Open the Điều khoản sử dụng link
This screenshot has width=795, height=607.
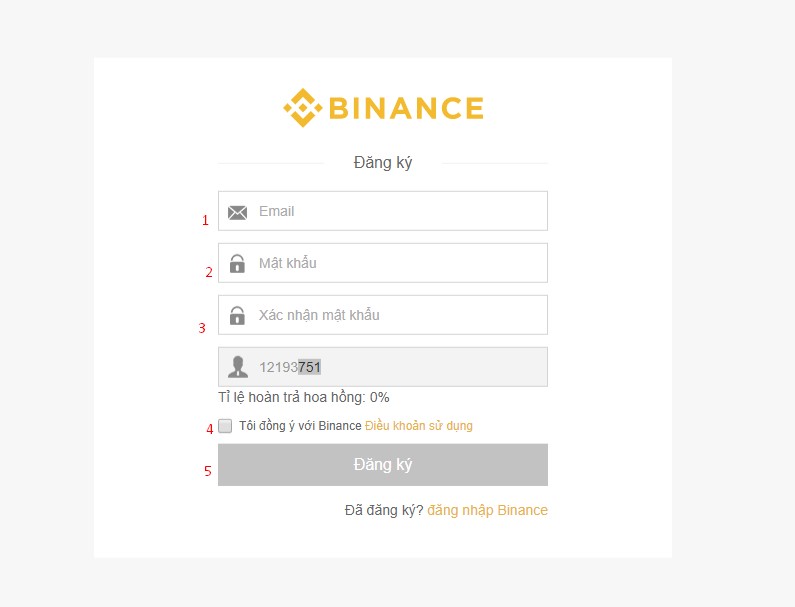click(419, 426)
